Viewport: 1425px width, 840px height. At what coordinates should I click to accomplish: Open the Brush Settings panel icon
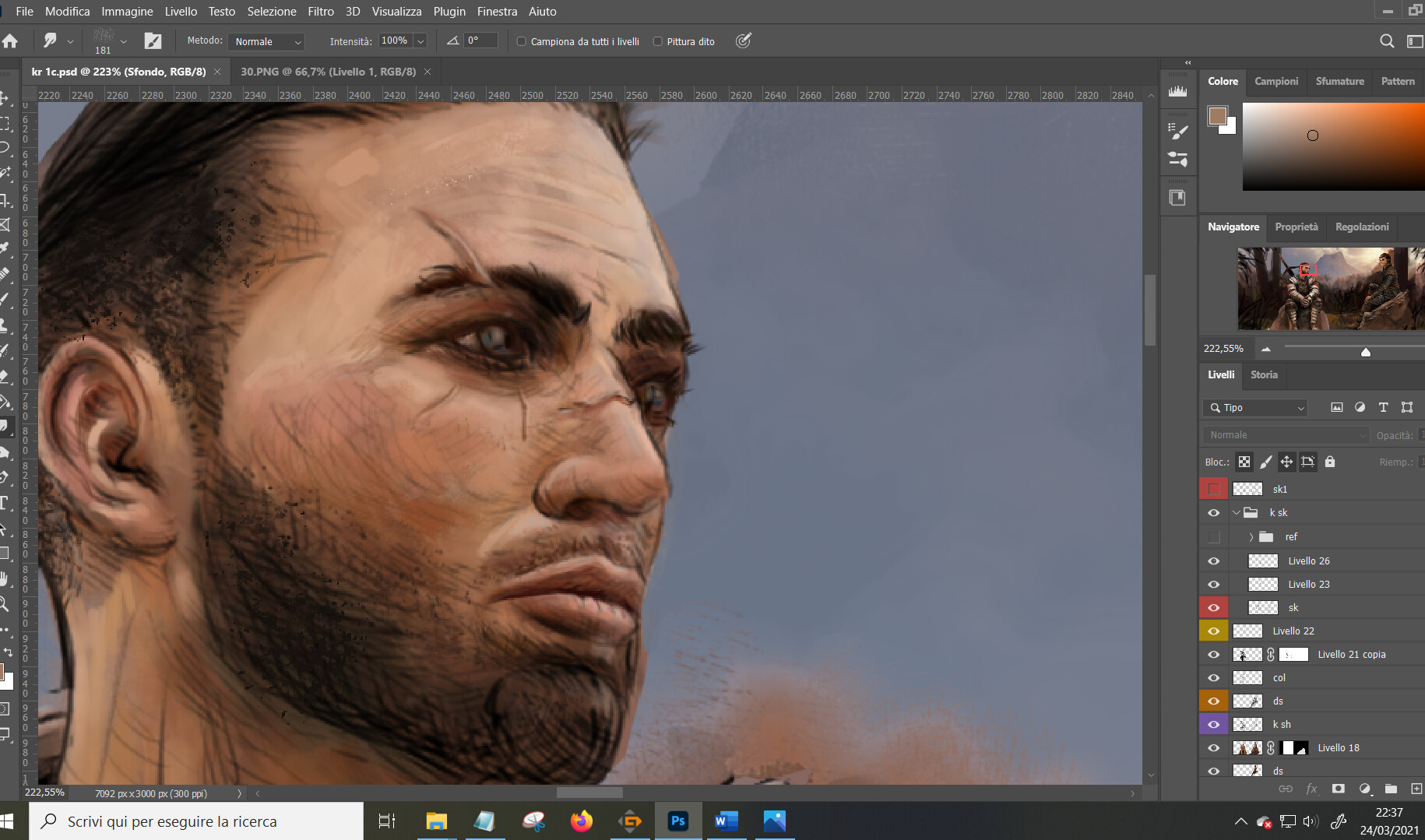click(x=1177, y=132)
